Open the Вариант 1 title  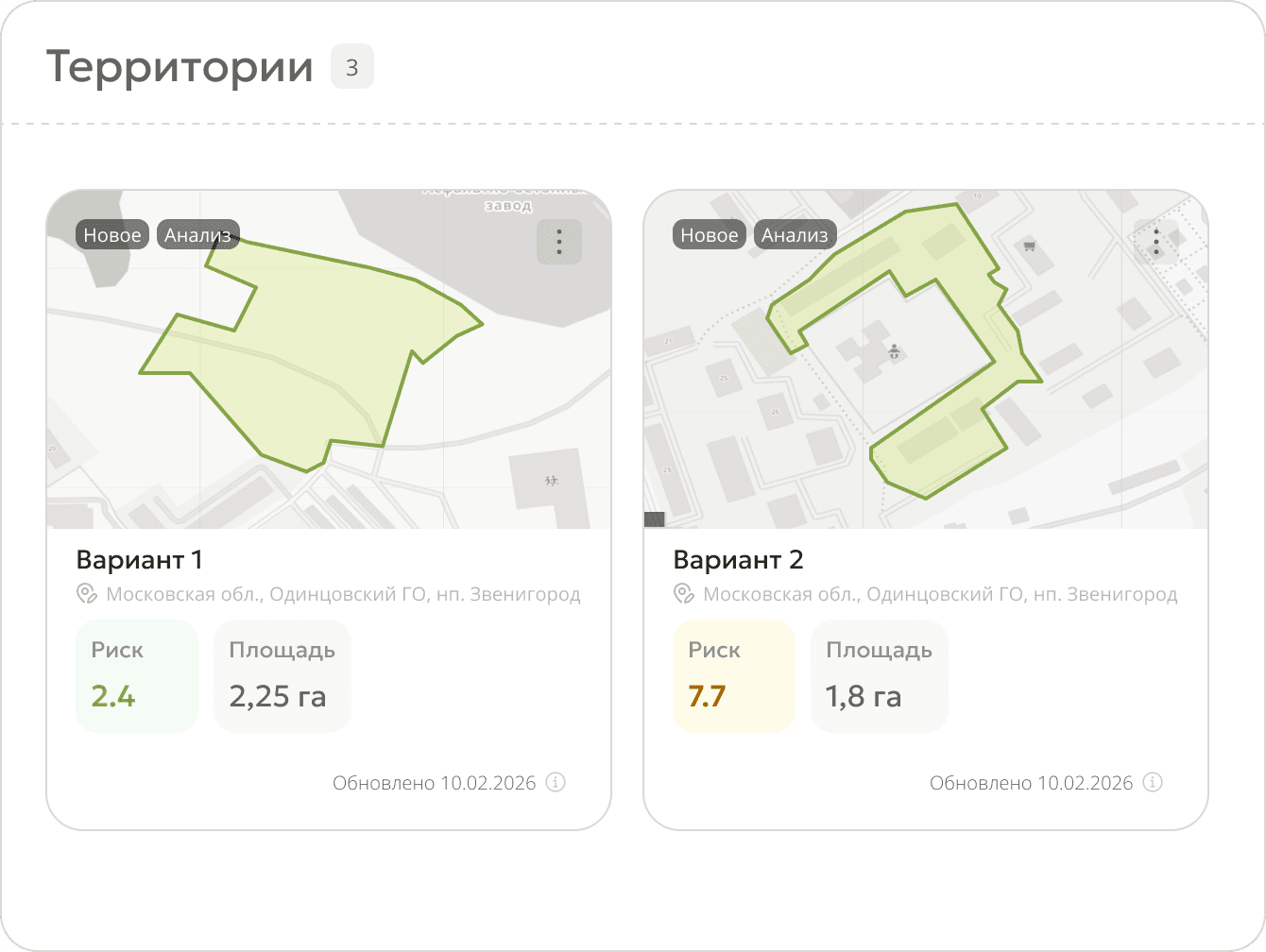pyautogui.click(x=140, y=560)
